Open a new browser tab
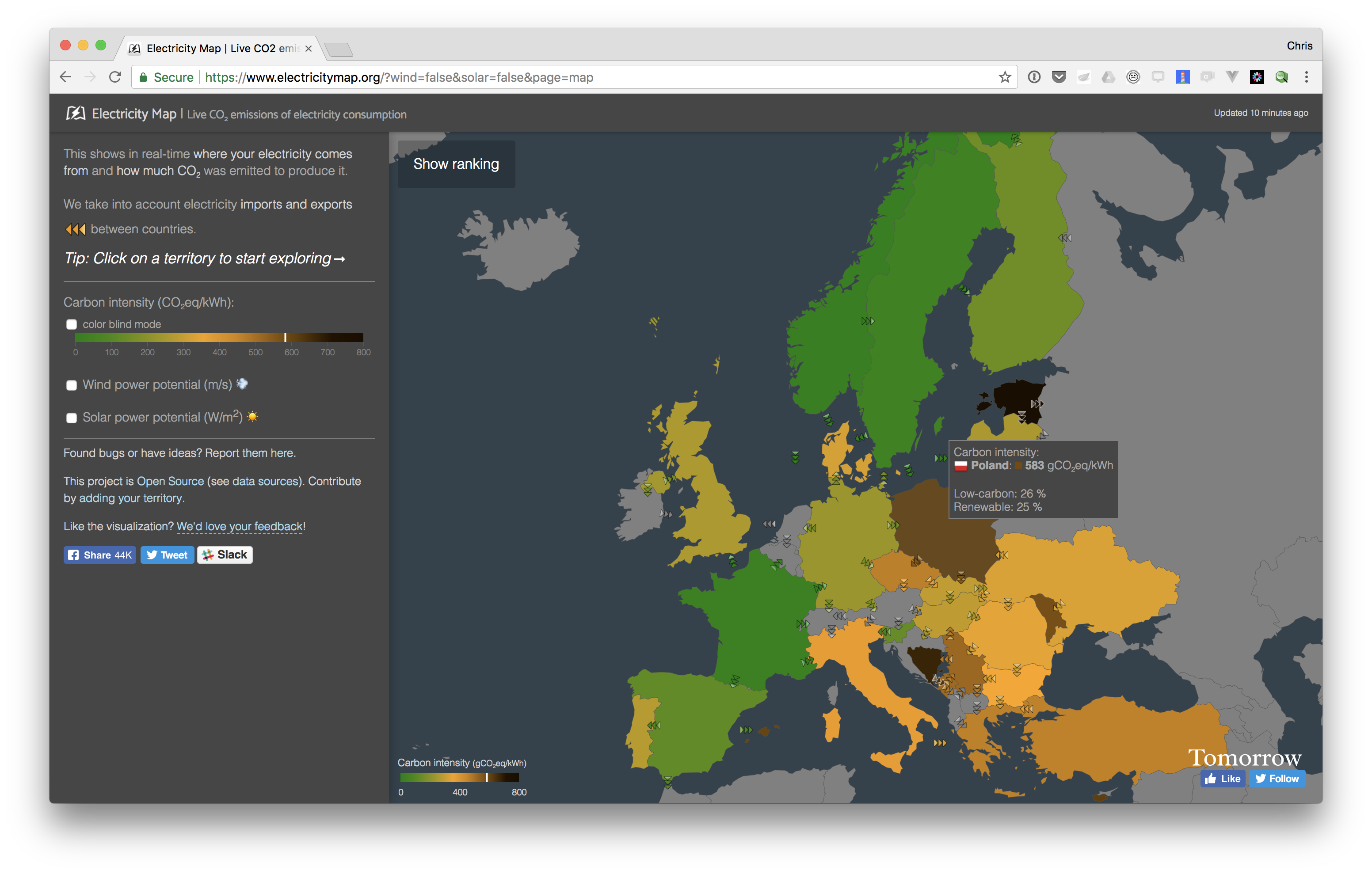The image size is (1372, 874). coord(339,50)
